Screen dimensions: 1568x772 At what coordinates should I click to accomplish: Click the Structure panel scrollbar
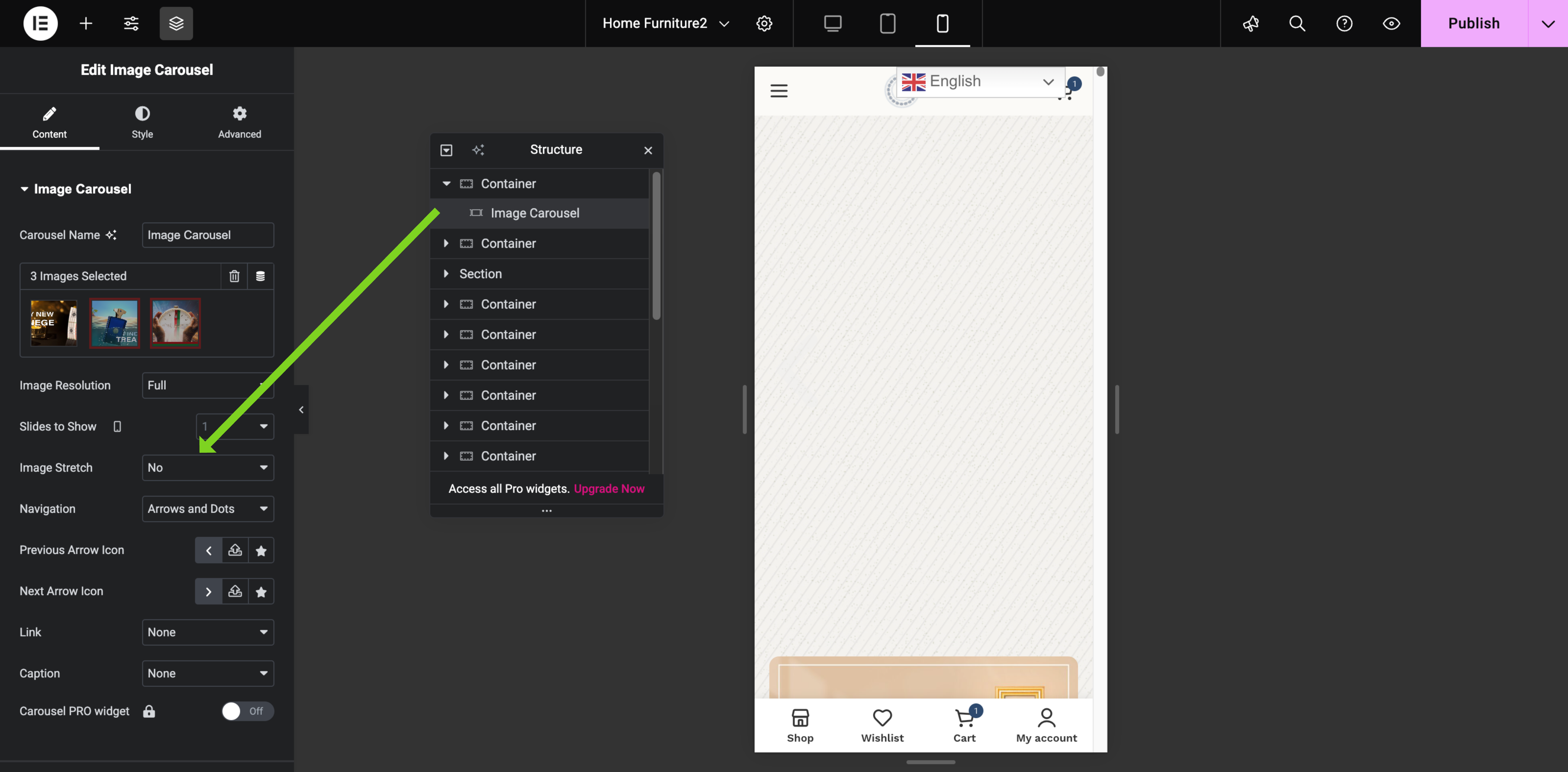[x=656, y=246]
